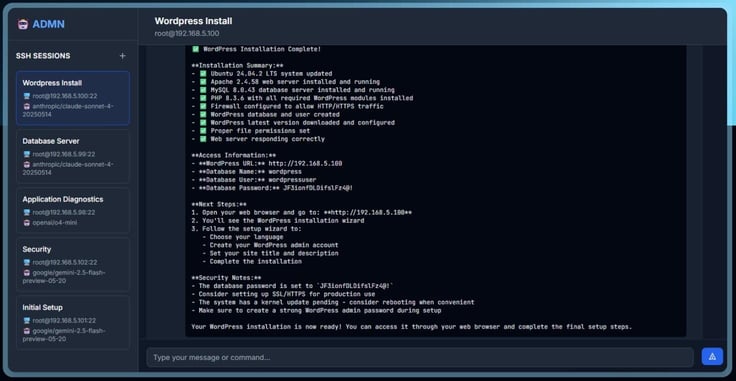The height and width of the screenshot is (381, 736).
Task: Click the '**Installation Summary:**' heading
Action: 237,66
